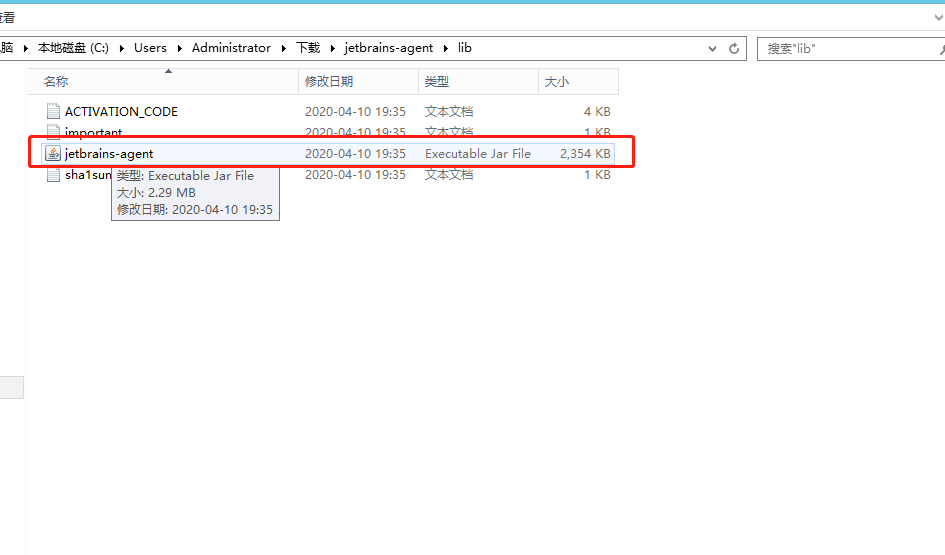Click the refresh button in address bar
This screenshot has width=945, height=555.
click(x=733, y=48)
